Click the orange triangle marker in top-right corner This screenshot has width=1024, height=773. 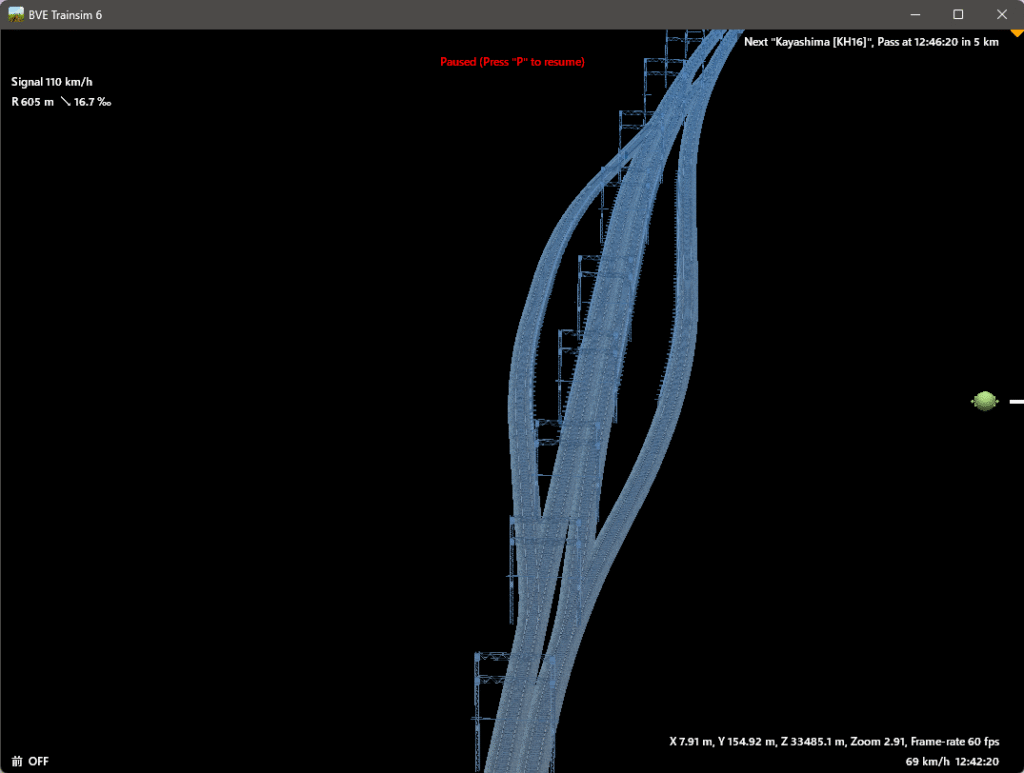(1016, 34)
